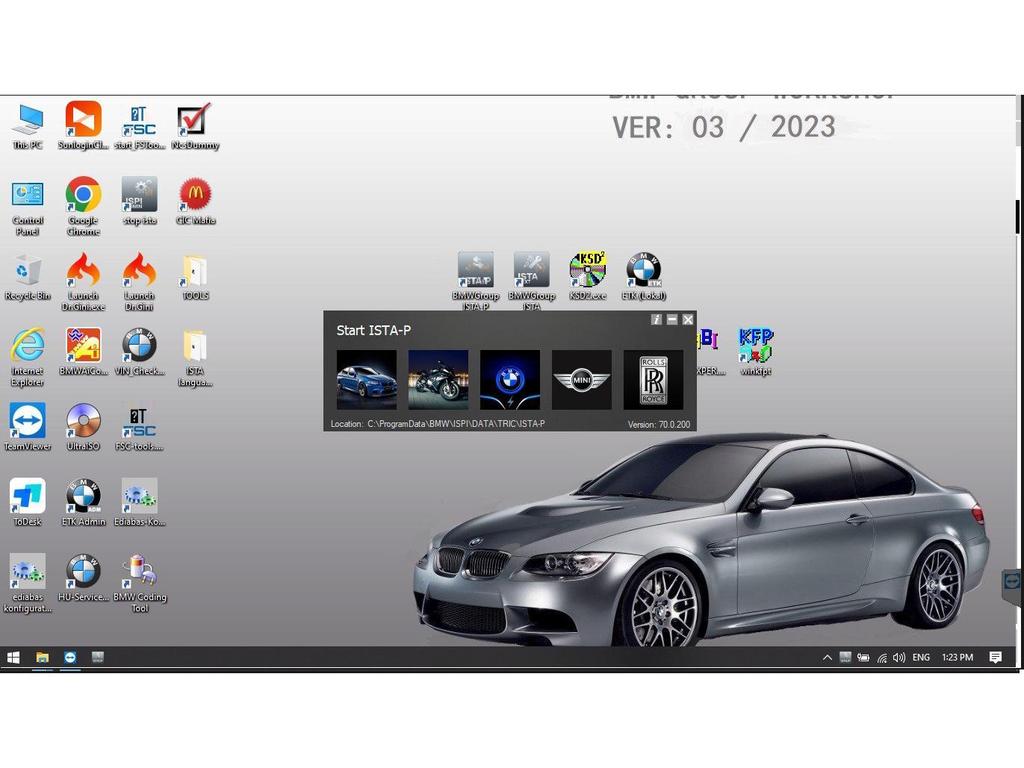Open the ETK (Lokal) desktop shortcut

tap(644, 271)
